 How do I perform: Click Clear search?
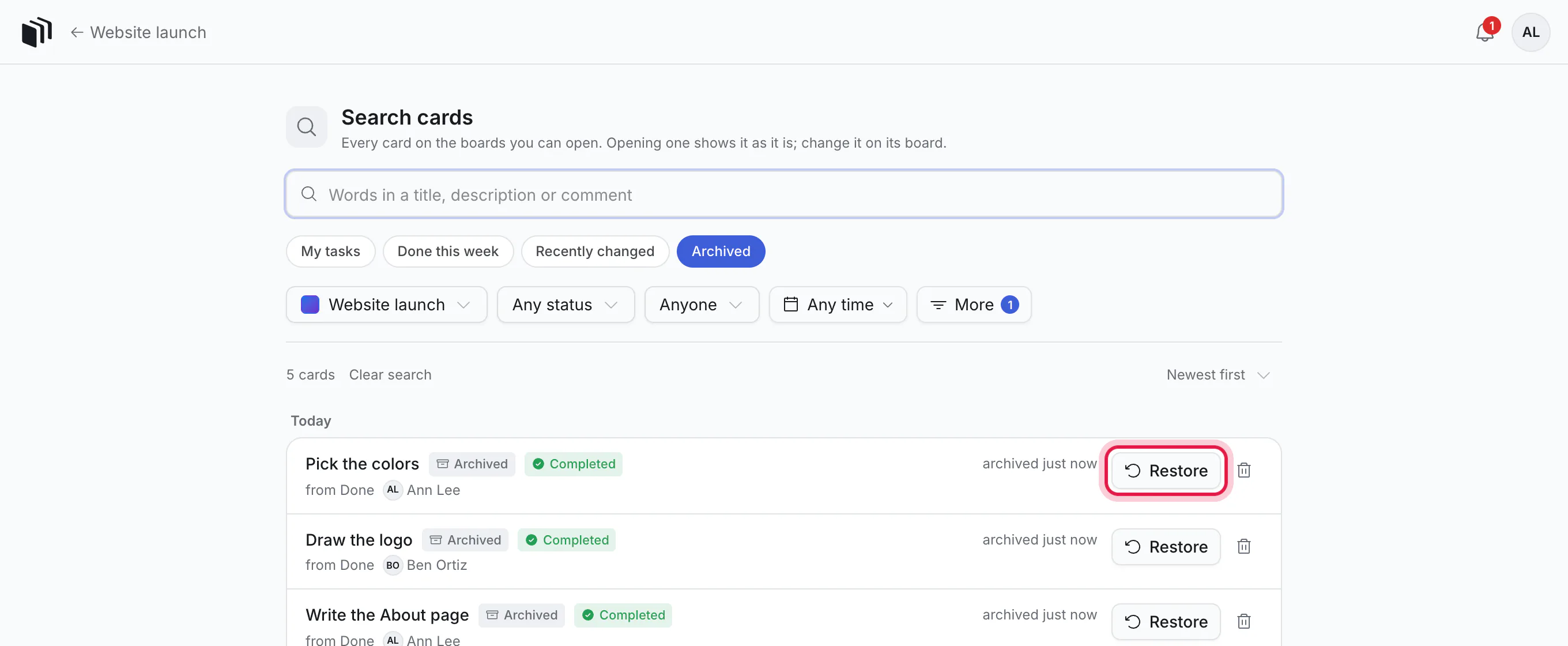click(x=390, y=374)
